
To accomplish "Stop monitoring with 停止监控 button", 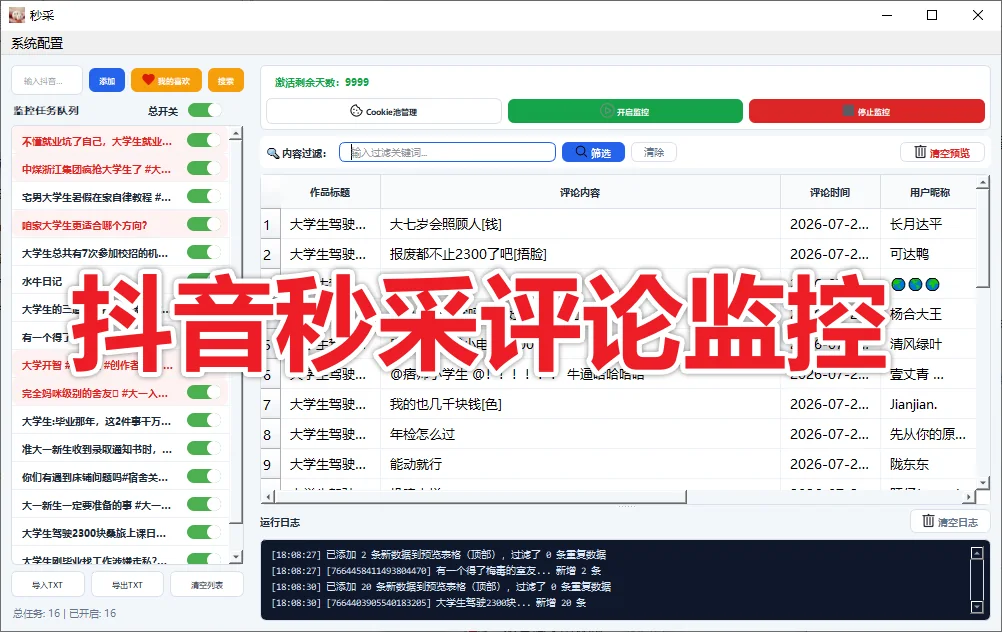I will [x=867, y=111].
